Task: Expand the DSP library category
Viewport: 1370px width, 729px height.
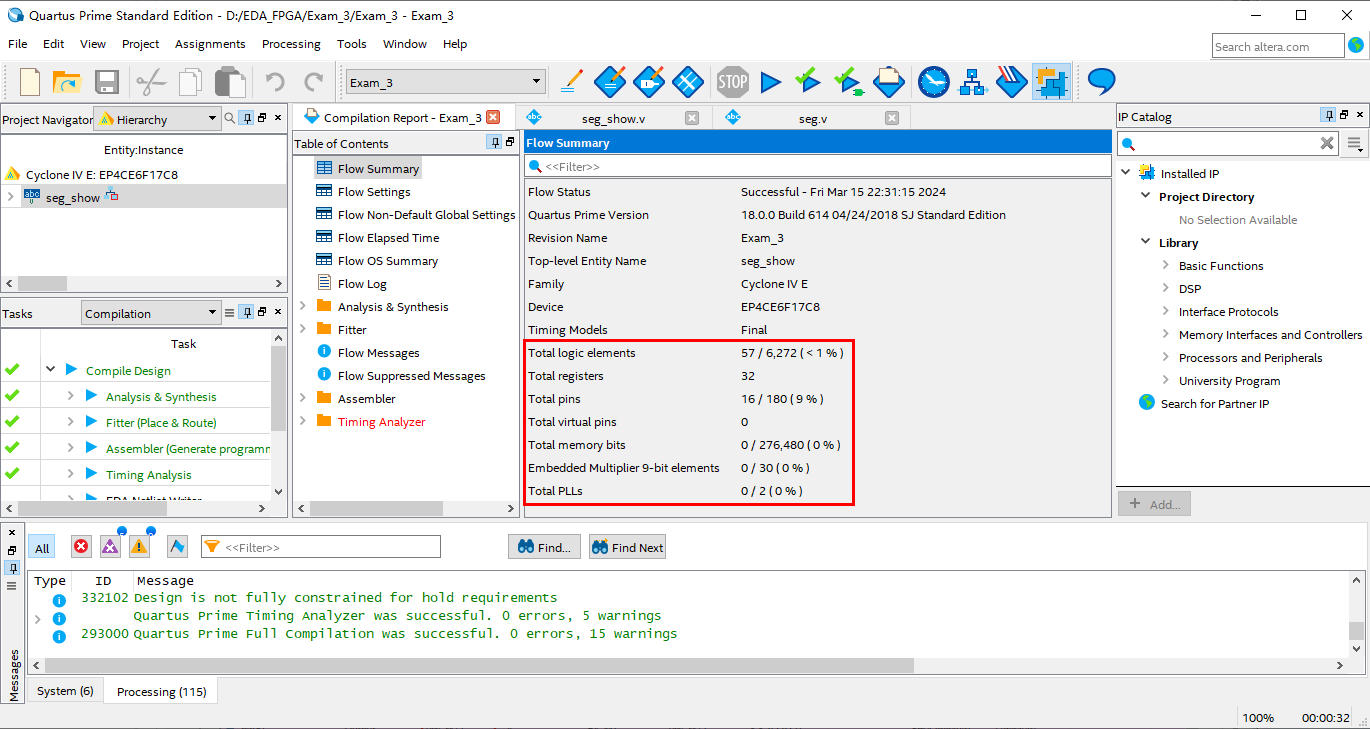Action: click(x=1167, y=289)
